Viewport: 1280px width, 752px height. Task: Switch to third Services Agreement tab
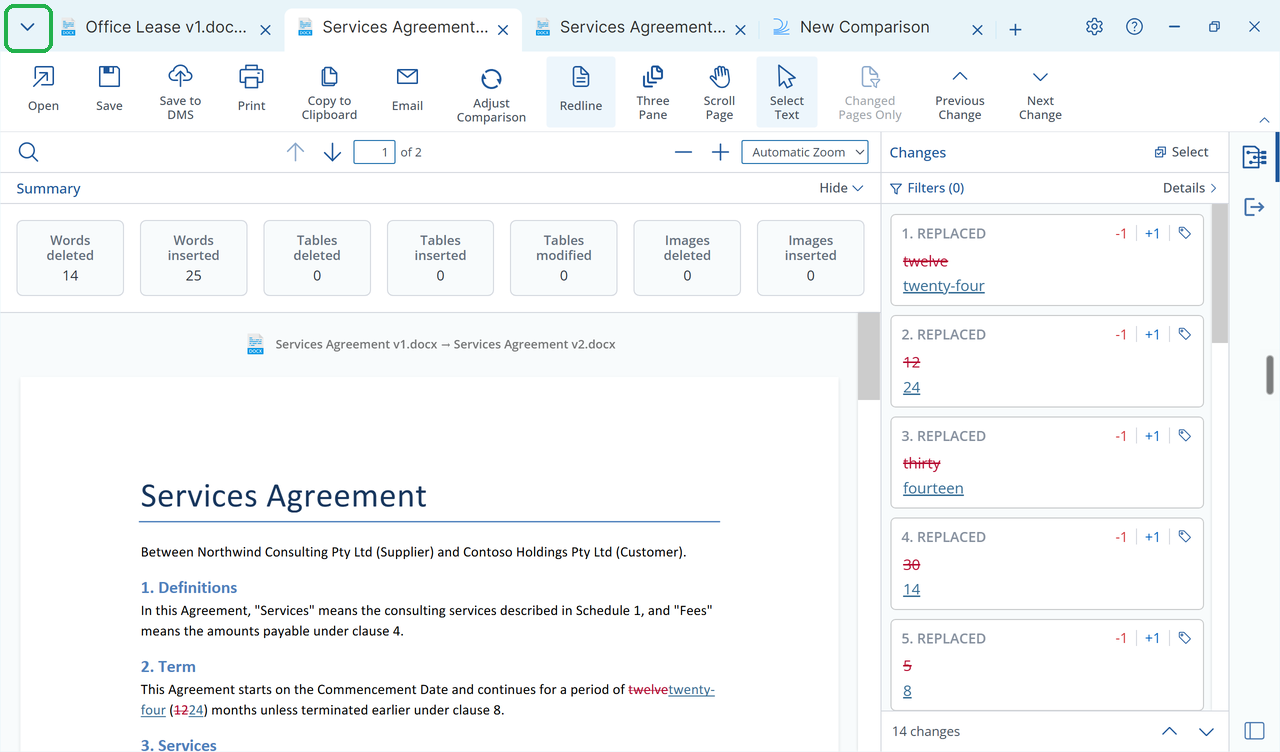pos(643,28)
